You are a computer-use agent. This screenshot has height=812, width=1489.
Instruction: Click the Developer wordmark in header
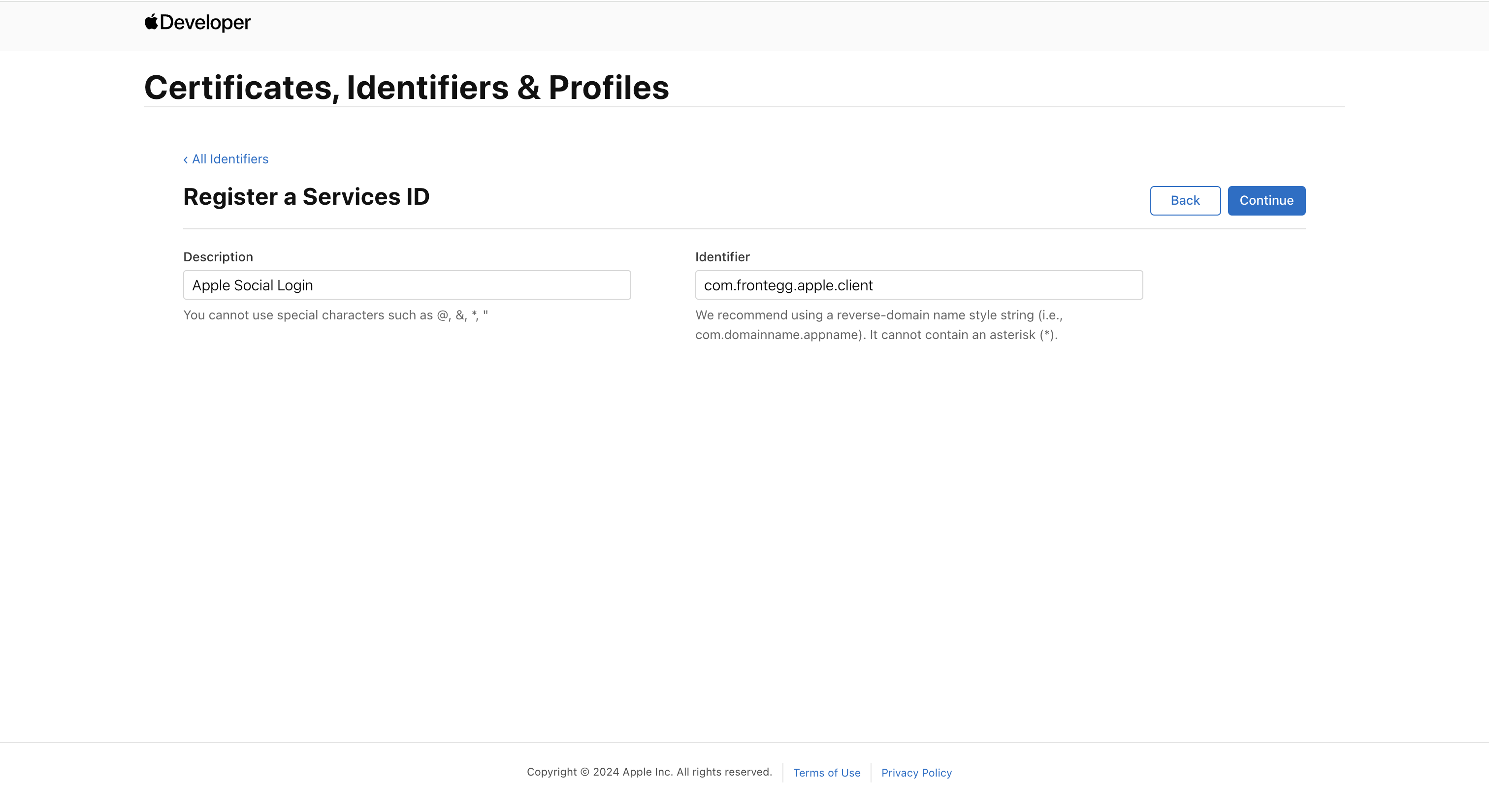pyautogui.click(x=205, y=23)
